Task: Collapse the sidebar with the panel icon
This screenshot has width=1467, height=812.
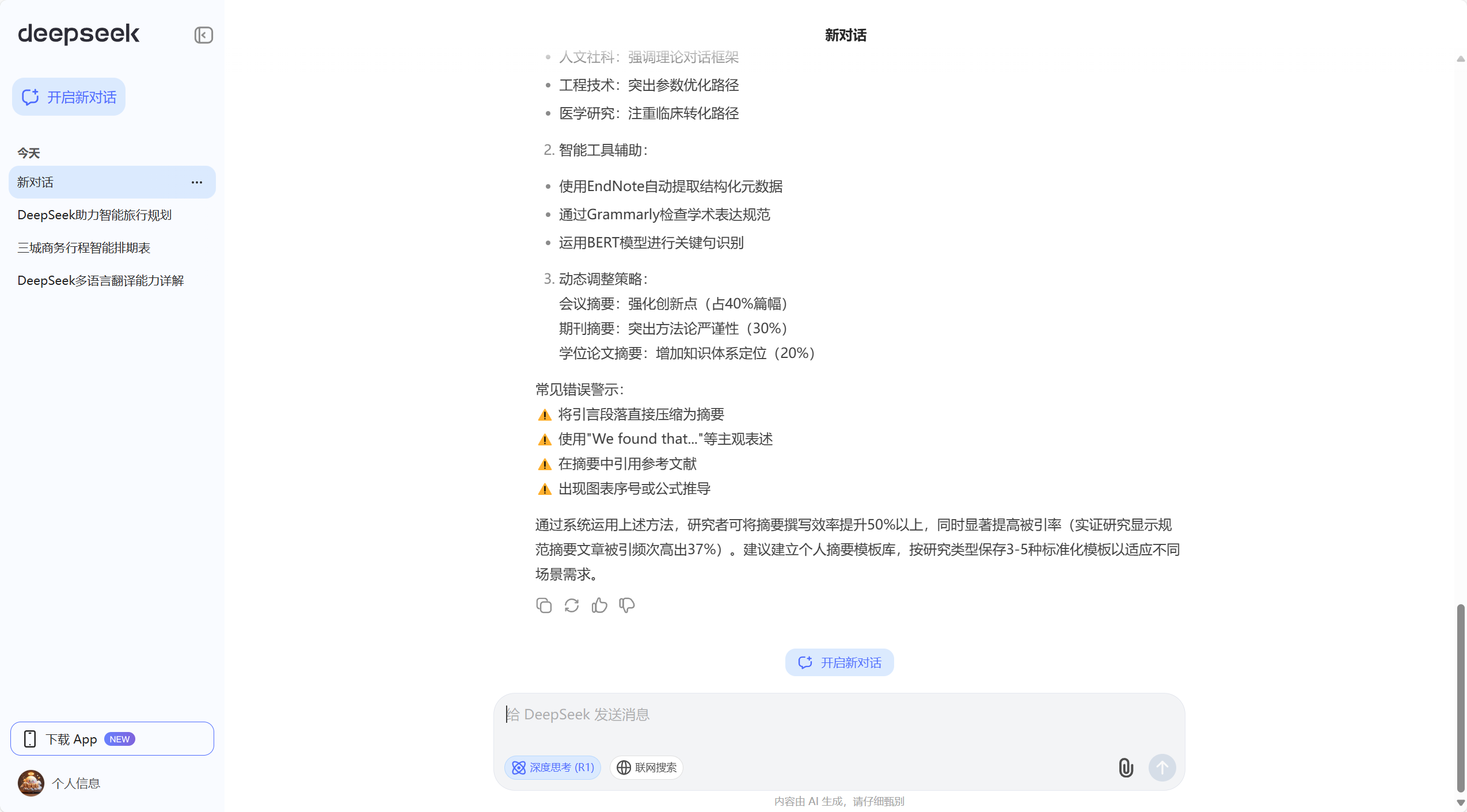Action: 203,35
